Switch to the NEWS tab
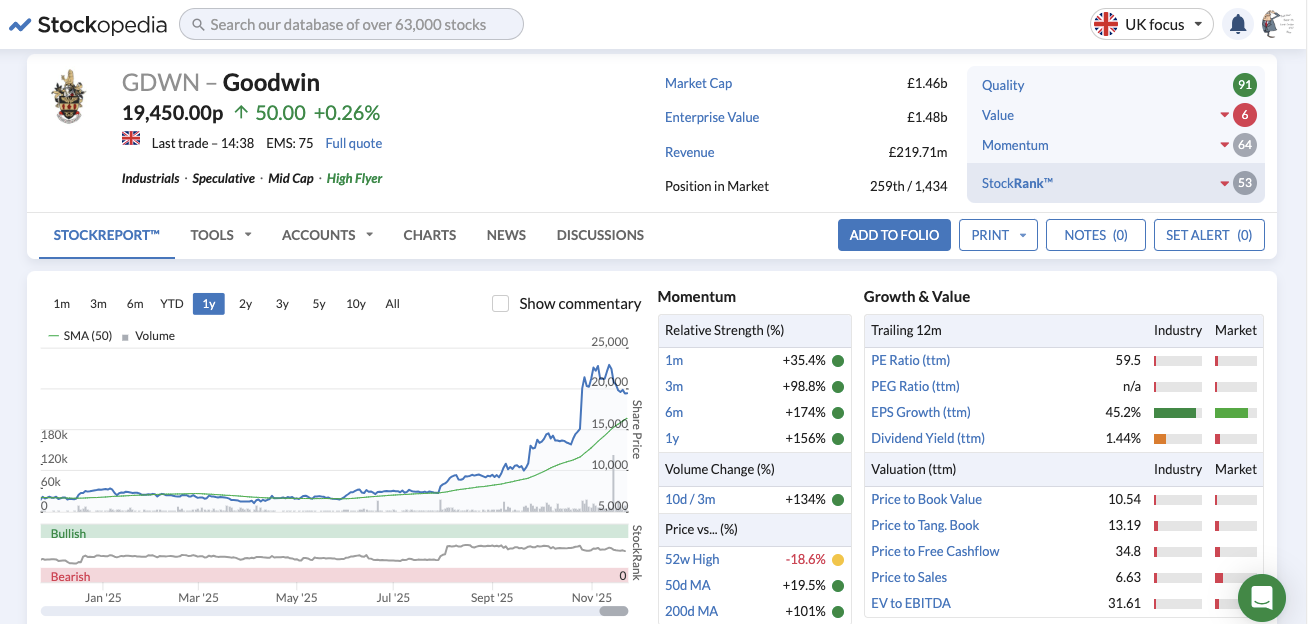Screen dimensions: 1308x624 tap(506, 235)
